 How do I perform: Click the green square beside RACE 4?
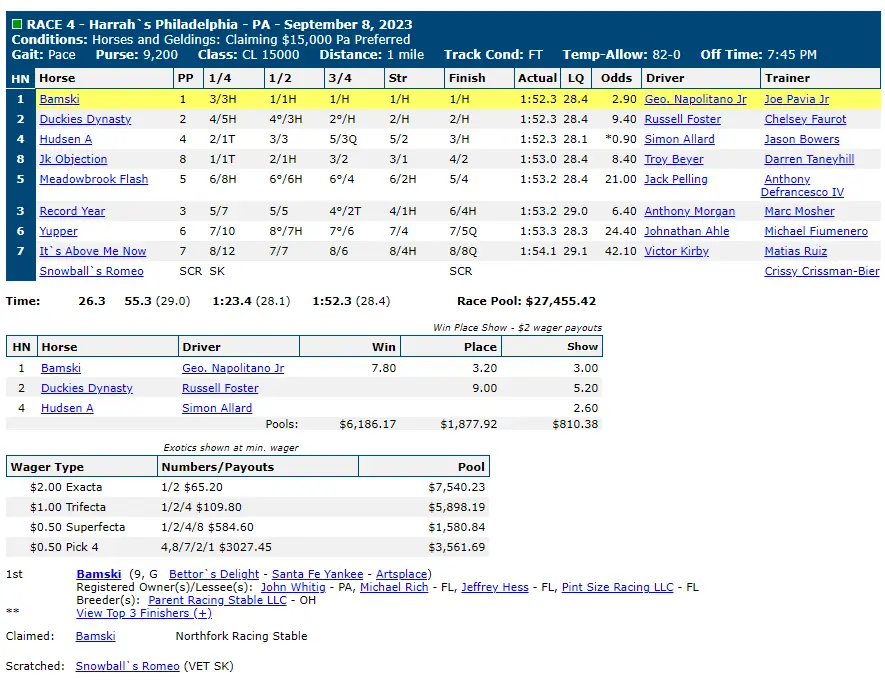(17, 24)
